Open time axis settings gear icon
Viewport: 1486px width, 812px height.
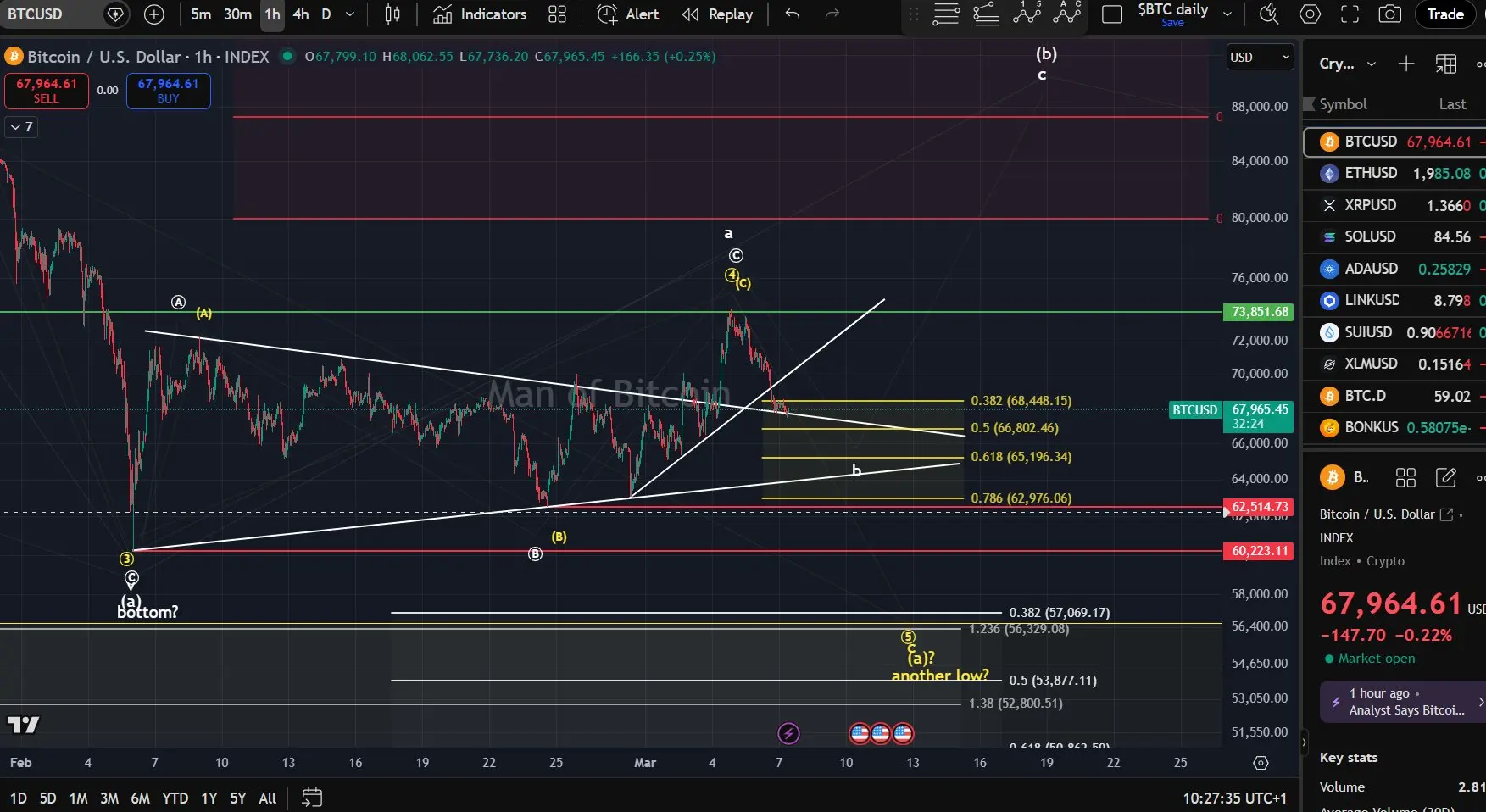(1261, 763)
